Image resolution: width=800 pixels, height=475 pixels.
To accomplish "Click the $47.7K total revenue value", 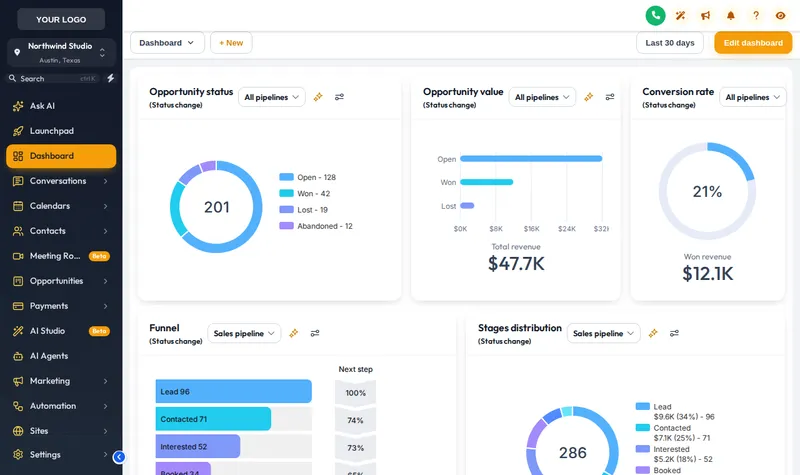I will pos(516,264).
